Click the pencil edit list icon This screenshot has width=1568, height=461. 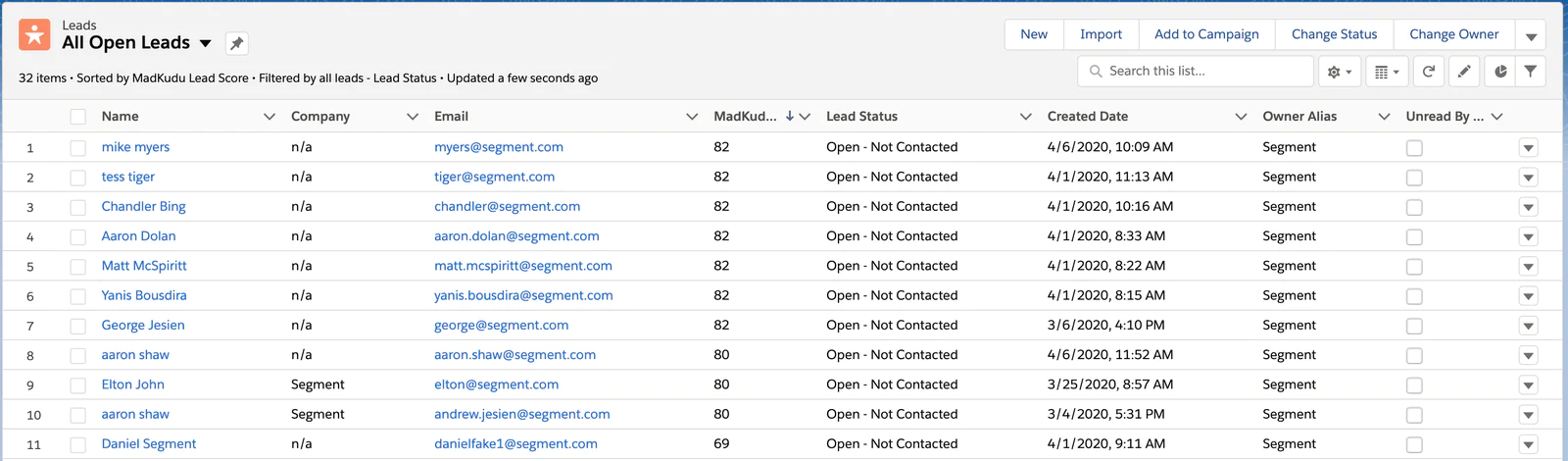1464,72
